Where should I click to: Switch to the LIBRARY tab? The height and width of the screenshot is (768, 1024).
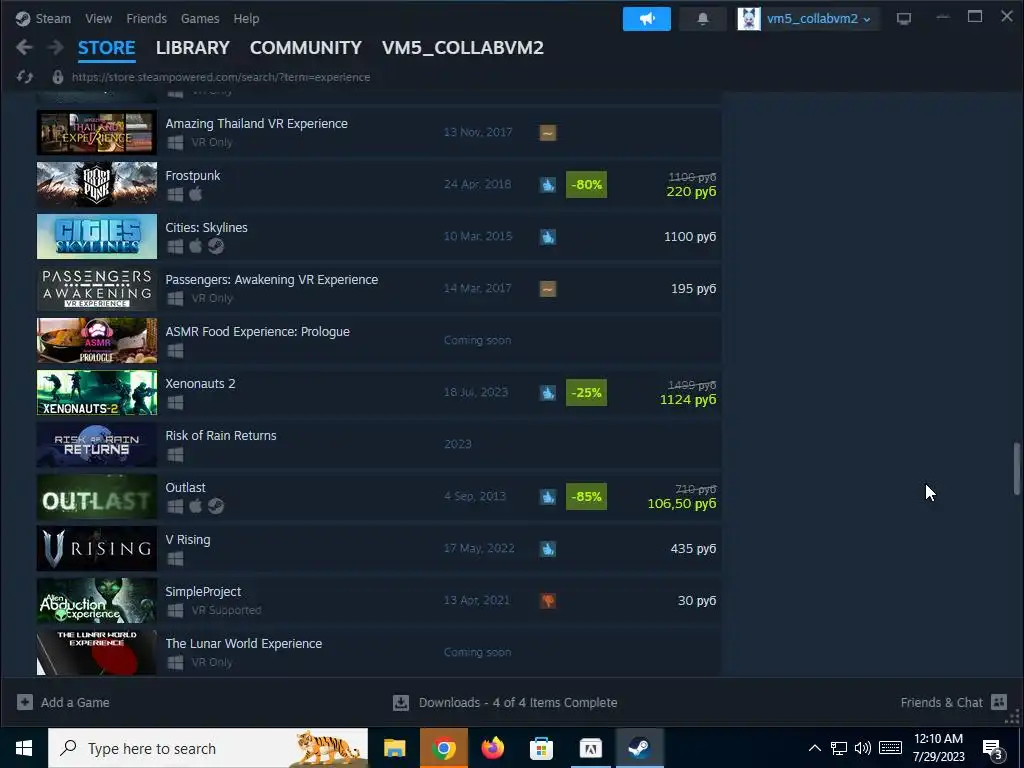click(x=193, y=48)
